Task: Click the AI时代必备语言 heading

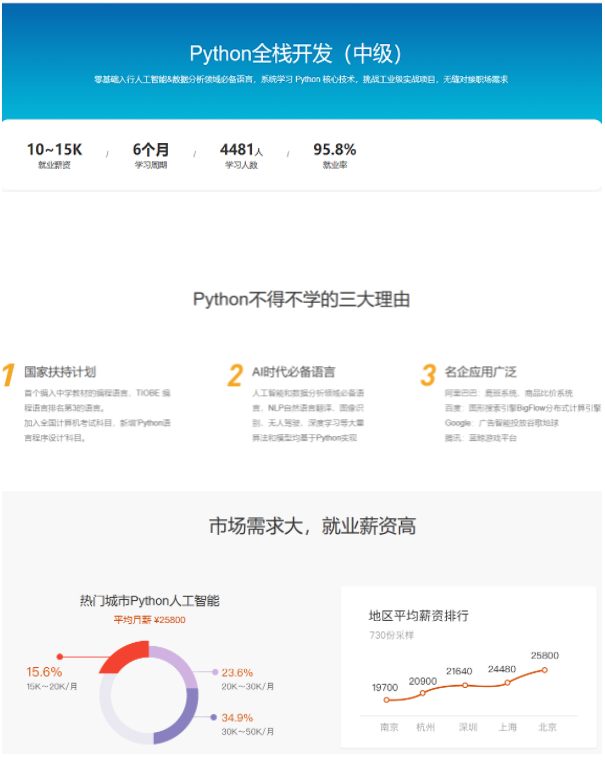Action: click(x=294, y=372)
